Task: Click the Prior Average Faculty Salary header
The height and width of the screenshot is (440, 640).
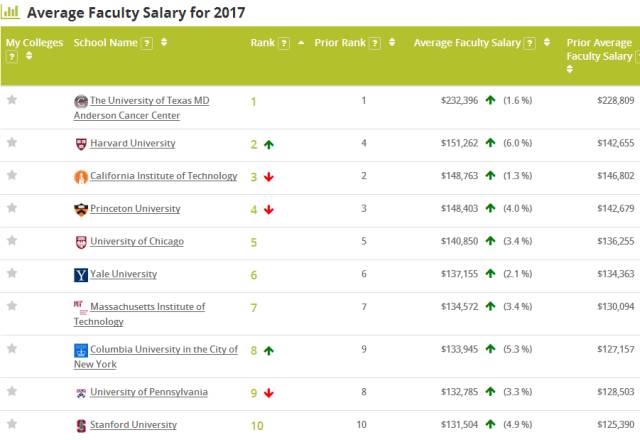Action: pyautogui.click(x=600, y=49)
